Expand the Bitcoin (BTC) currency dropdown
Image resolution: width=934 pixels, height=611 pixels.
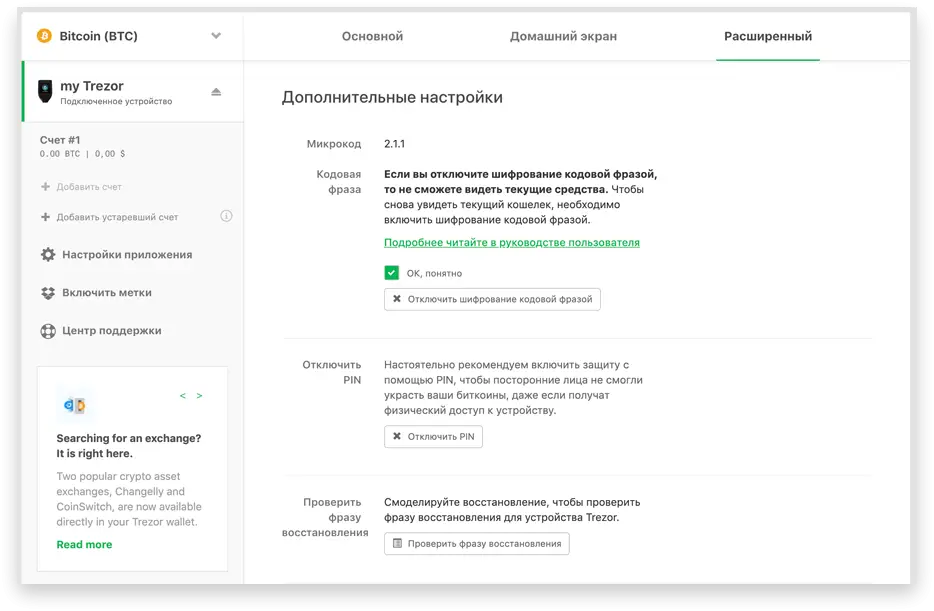[x=216, y=36]
